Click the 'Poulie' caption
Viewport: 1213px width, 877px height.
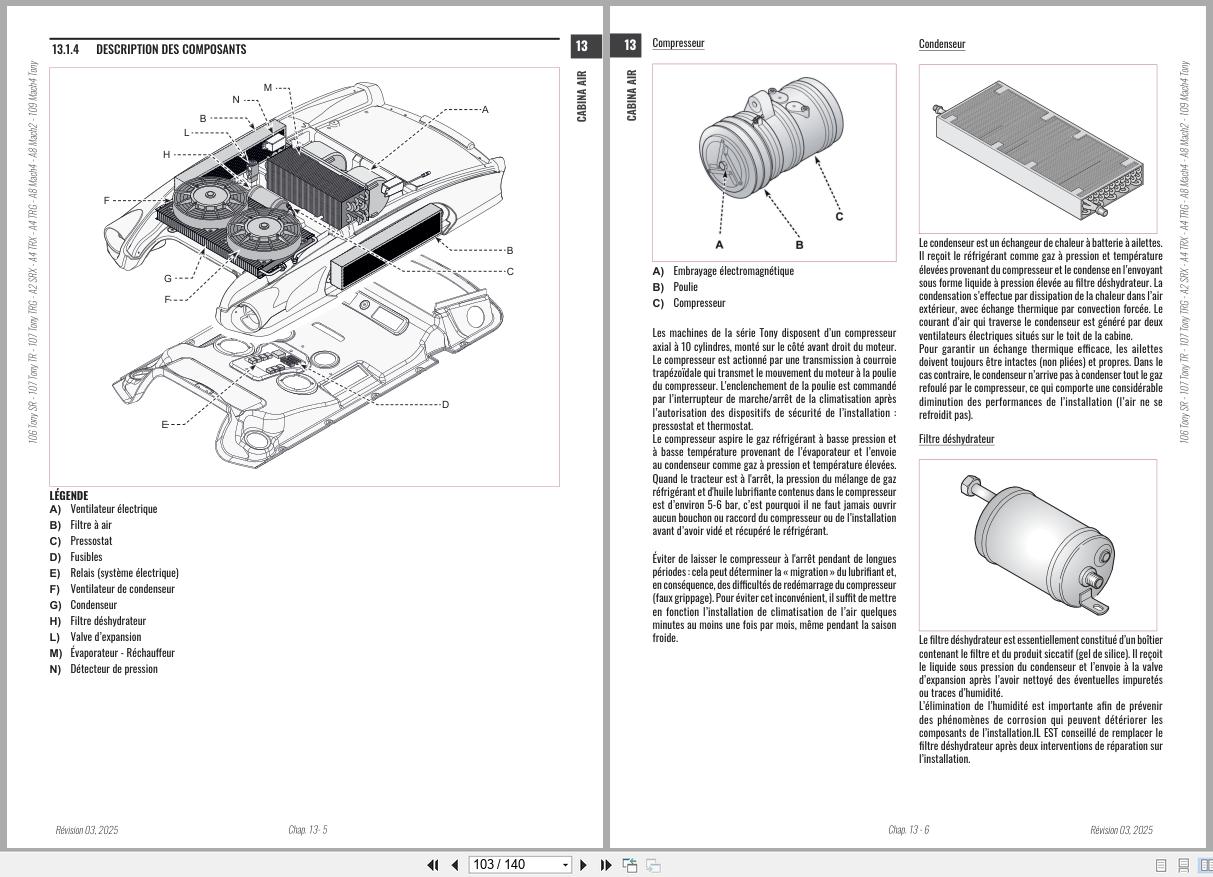(x=685, y=287)
